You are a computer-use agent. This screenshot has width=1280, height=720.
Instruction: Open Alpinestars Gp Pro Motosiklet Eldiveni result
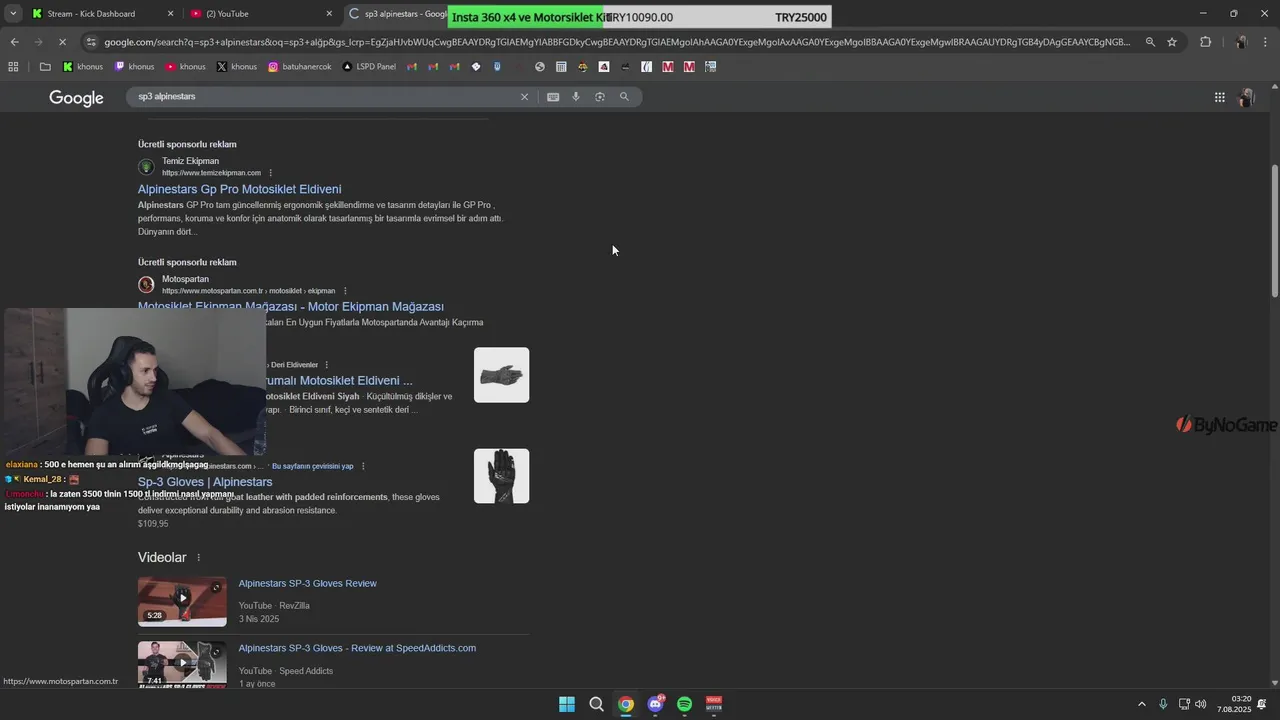[239, 189]
